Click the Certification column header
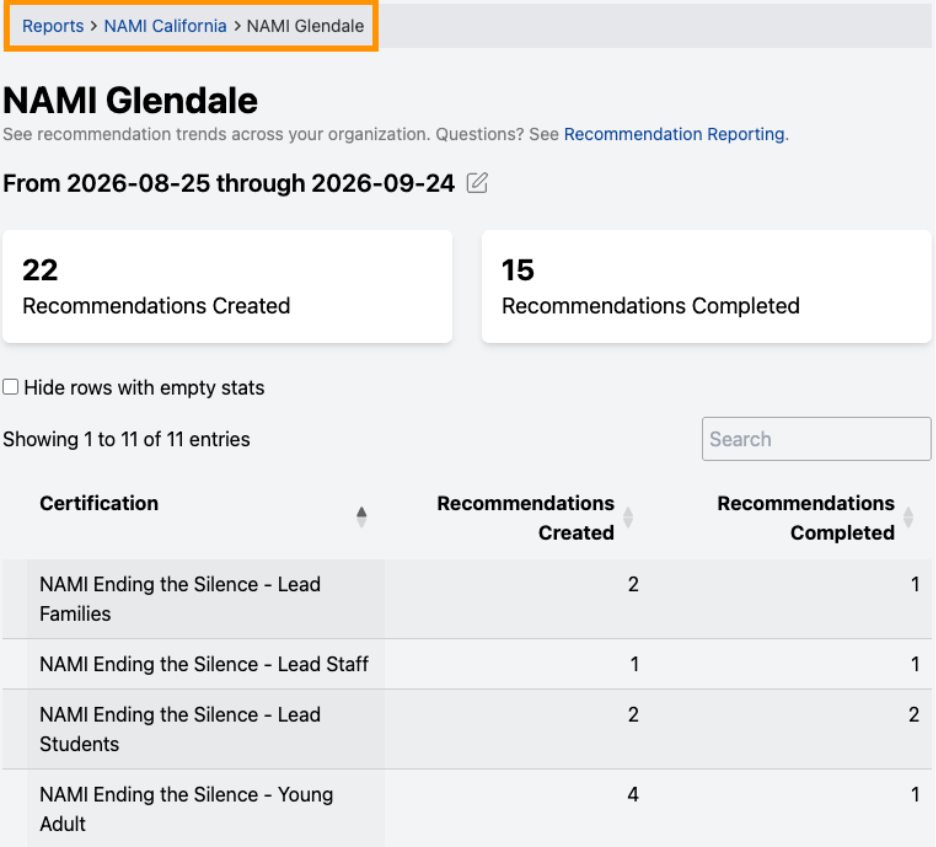 coord(99,503)
